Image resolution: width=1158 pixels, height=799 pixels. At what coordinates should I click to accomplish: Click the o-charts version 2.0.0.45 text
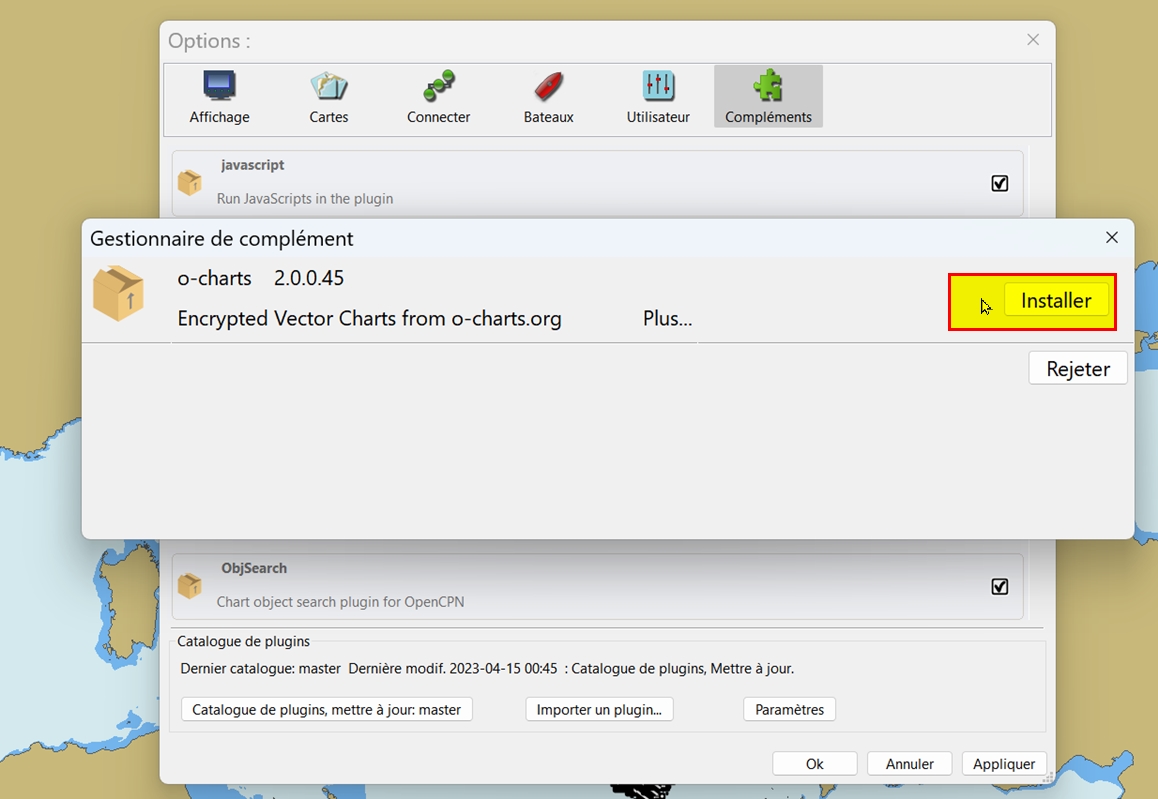coord(309,278)
